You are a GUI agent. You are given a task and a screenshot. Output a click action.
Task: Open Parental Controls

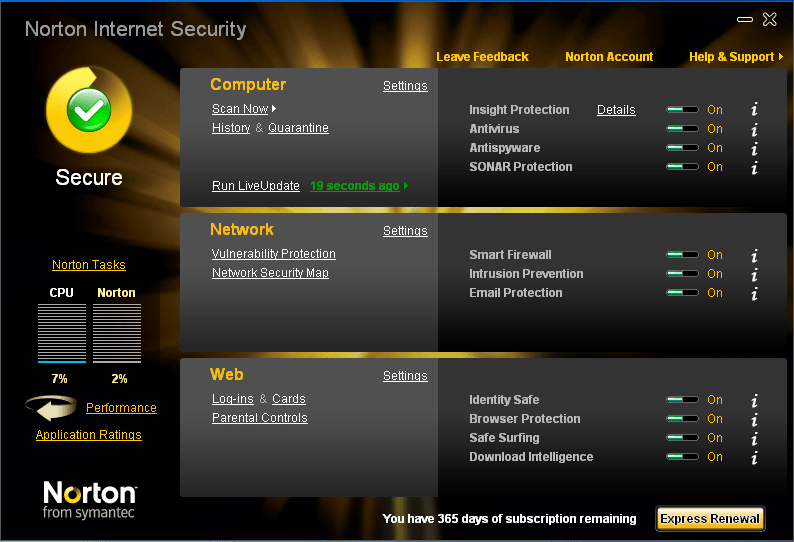(x=260, y=418)
